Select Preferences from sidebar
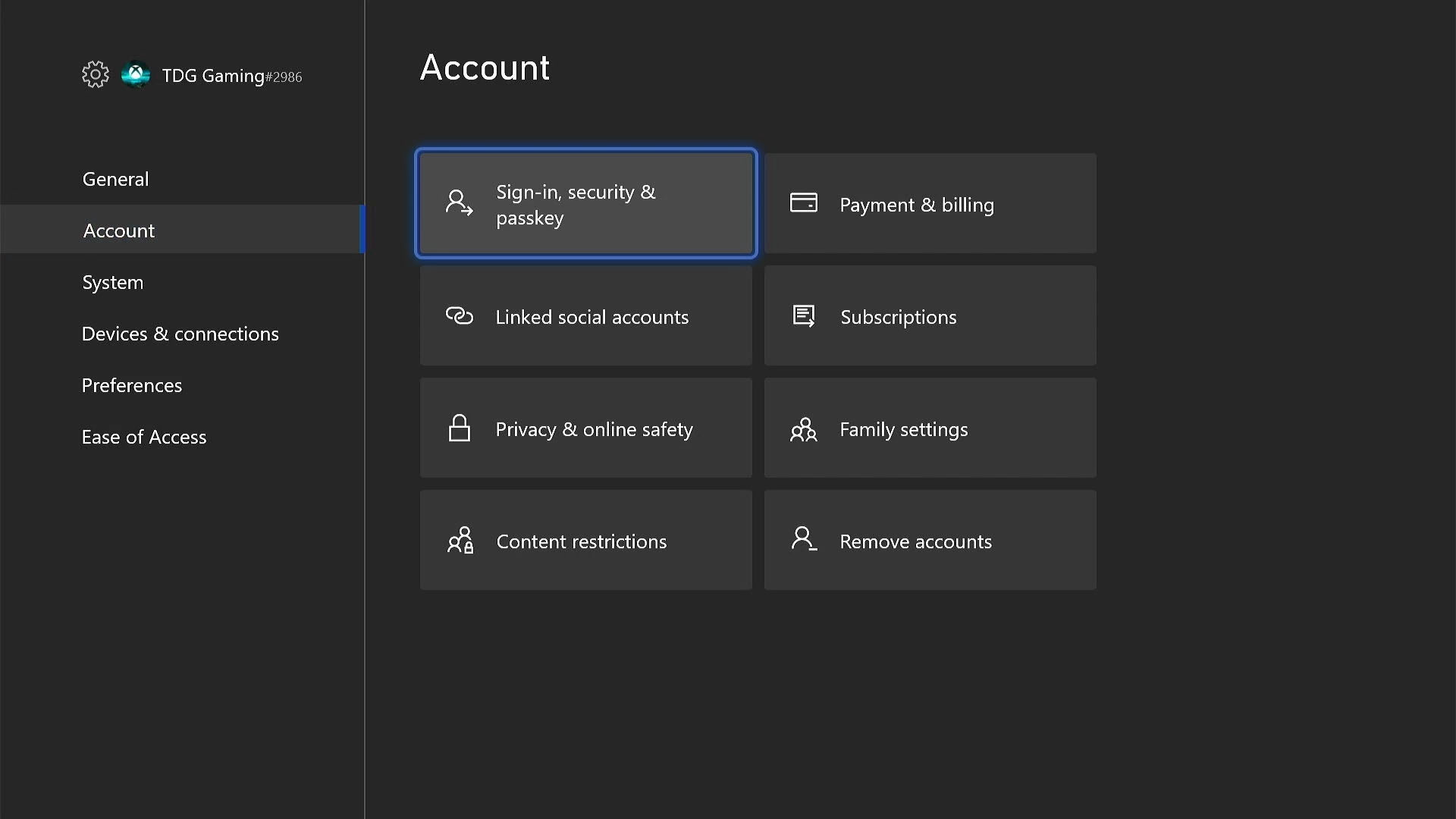 132,384
